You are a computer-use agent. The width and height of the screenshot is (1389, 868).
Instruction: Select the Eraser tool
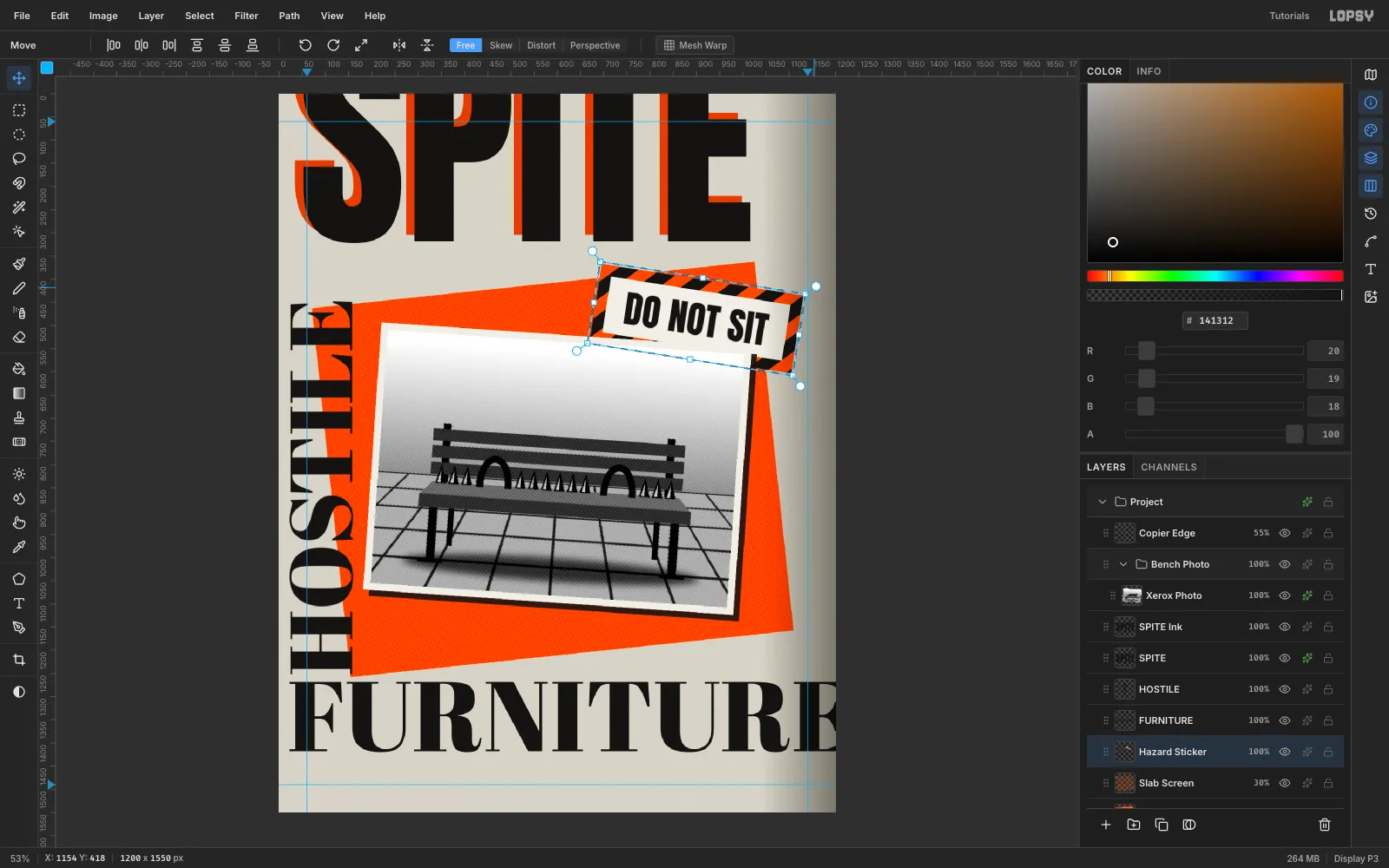pyautogui.click(x=19, y=337)
